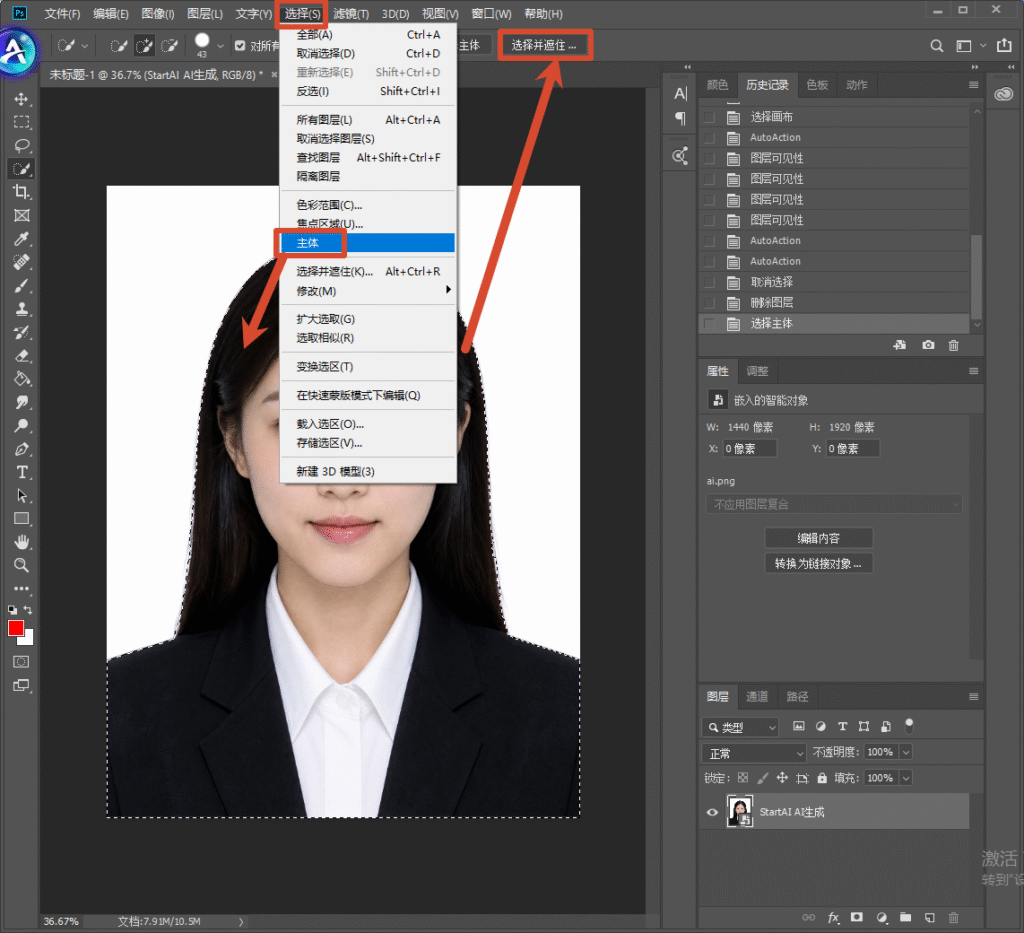Select the Move tool

coord(22,99)
